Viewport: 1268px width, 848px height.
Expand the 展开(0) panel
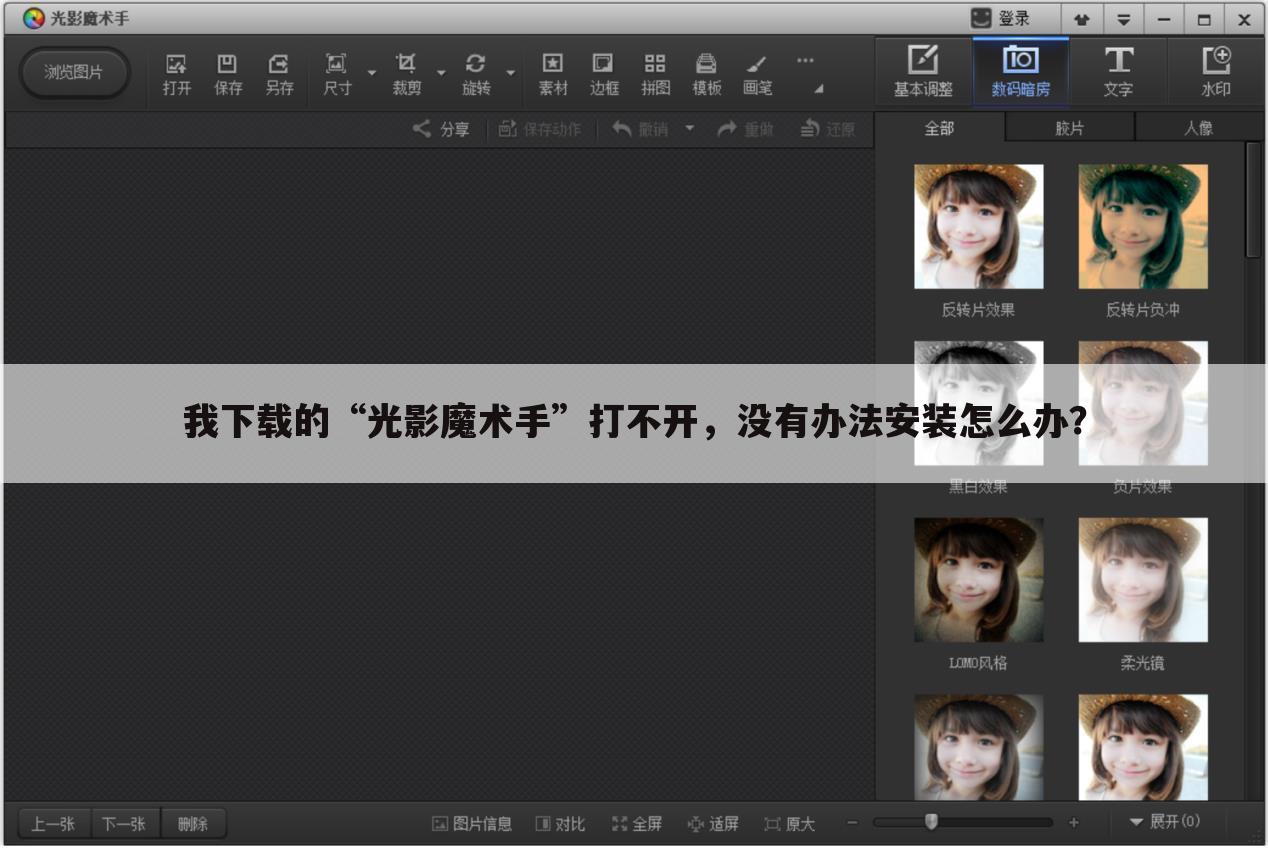[x=1165, y=822]
